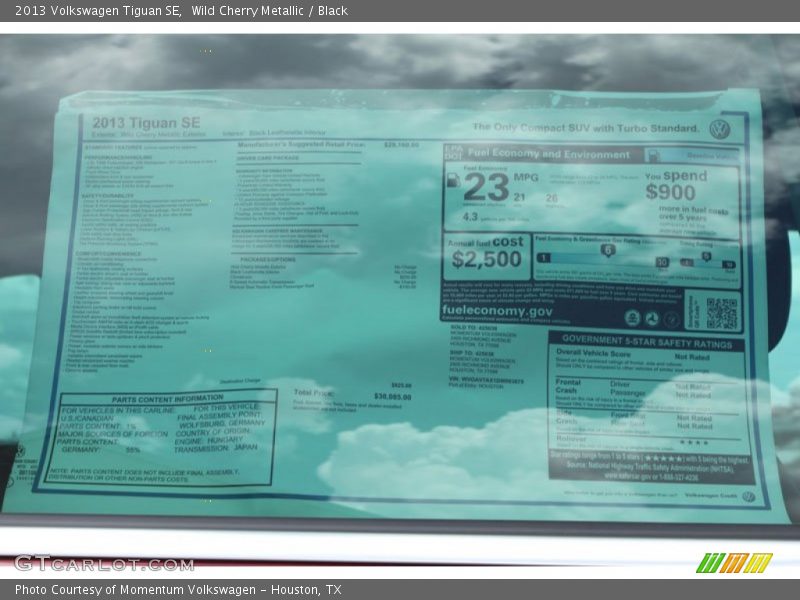This screenshot has width=800, height=600.
Task: Click the smog rating scale marker
Action: click(x=706, y=257)
